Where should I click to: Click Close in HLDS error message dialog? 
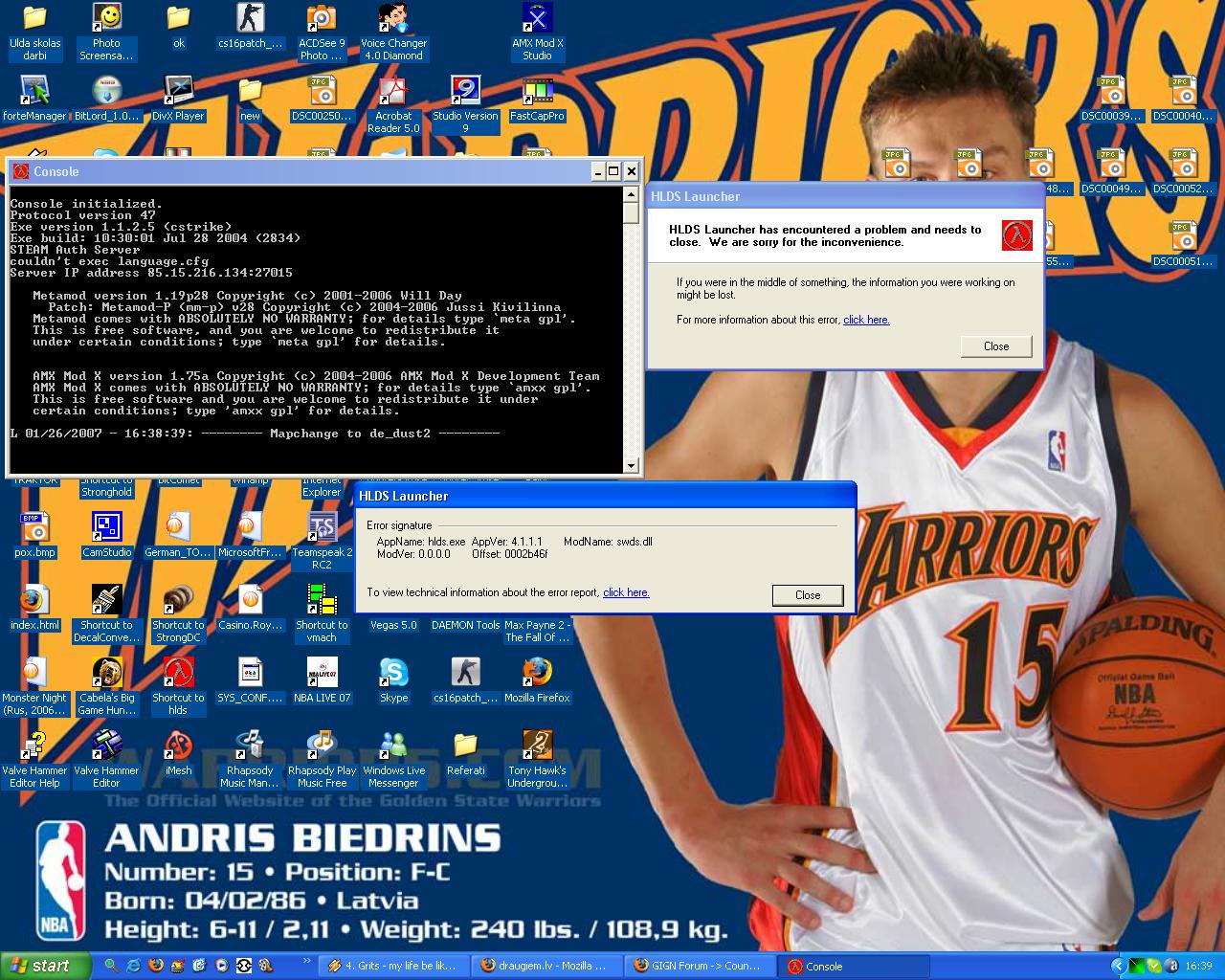click(x=996, y=346)
